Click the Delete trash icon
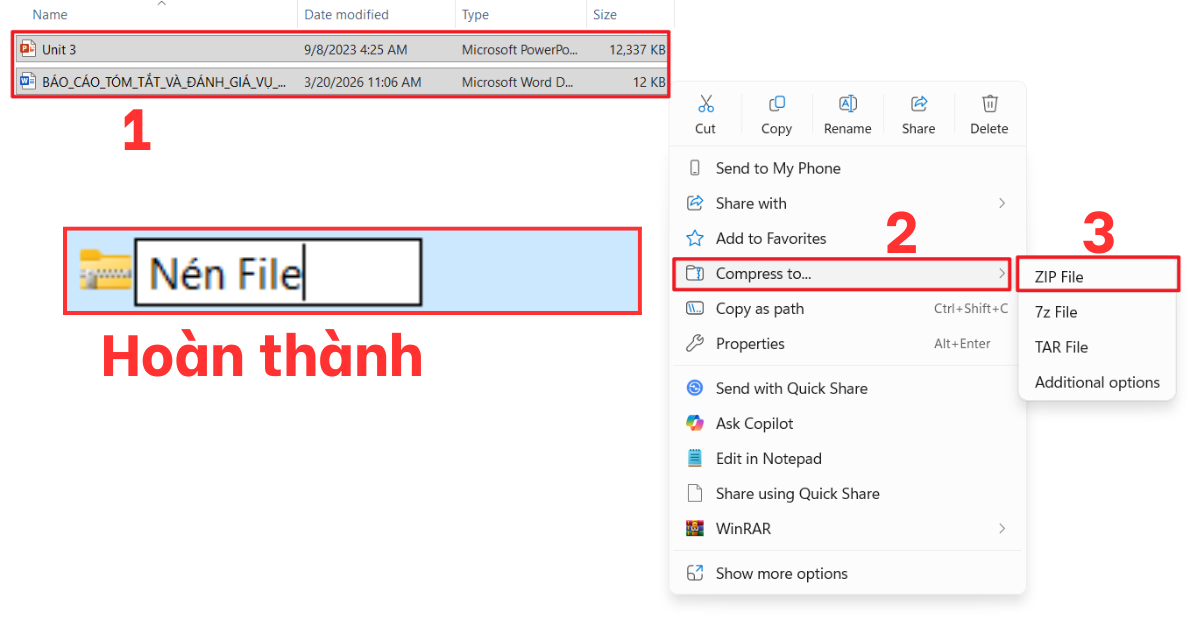Screen dimensions: 1200x630 (x=989, y=104)
